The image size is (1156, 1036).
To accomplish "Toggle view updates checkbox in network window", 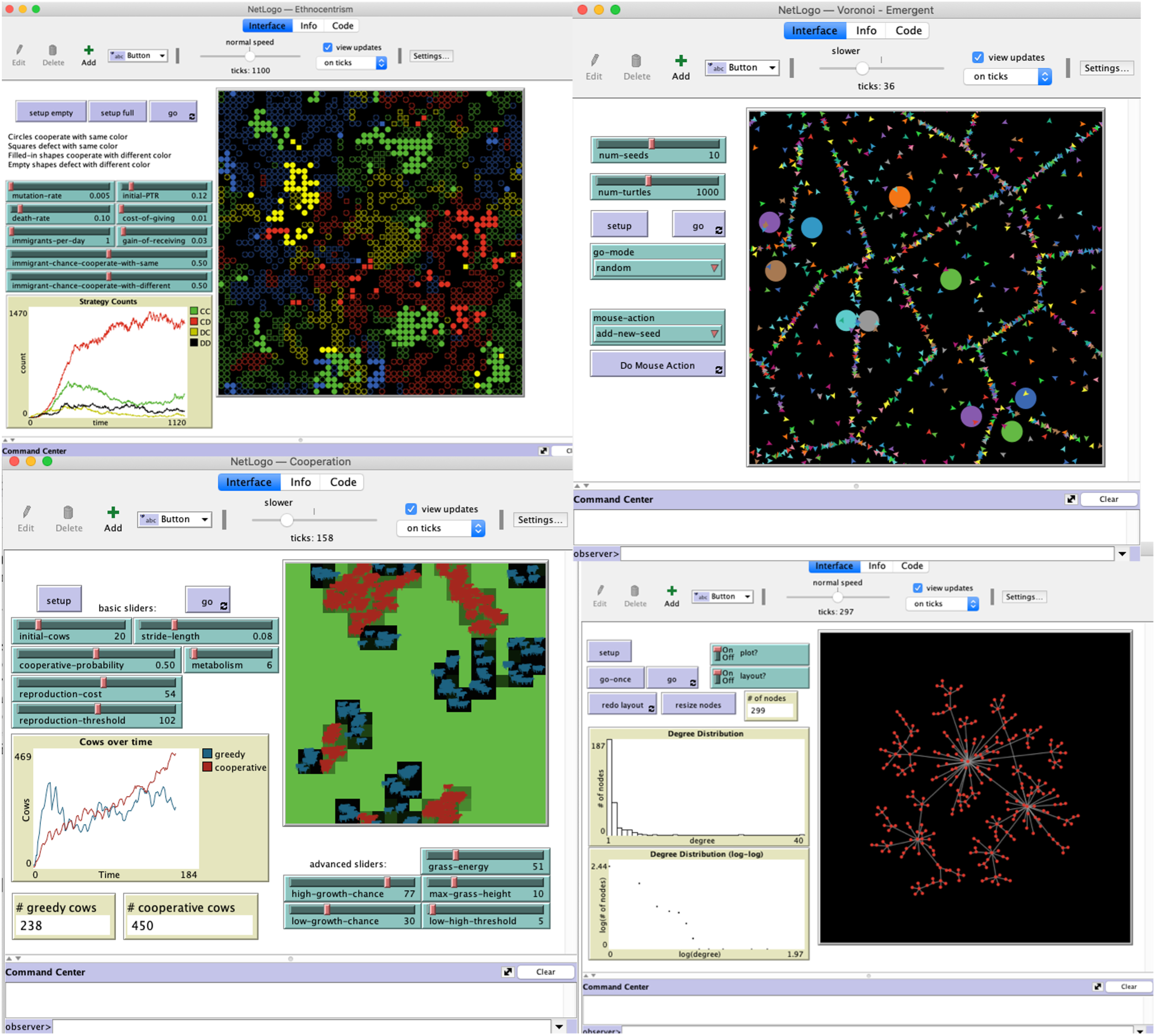I will point(917,588).
